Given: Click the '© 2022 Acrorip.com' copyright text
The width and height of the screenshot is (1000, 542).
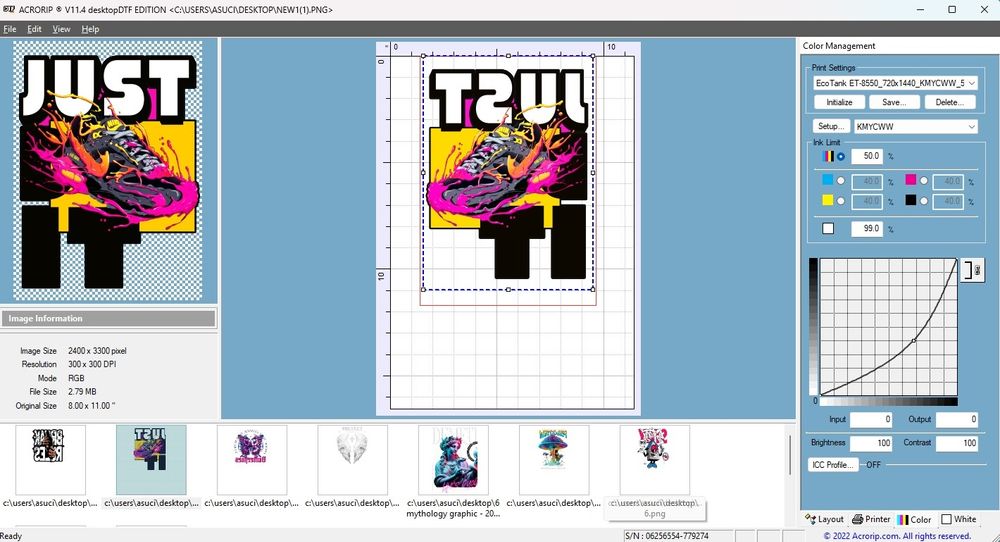Looking at the screenshot, I should [x=897, y=536].
